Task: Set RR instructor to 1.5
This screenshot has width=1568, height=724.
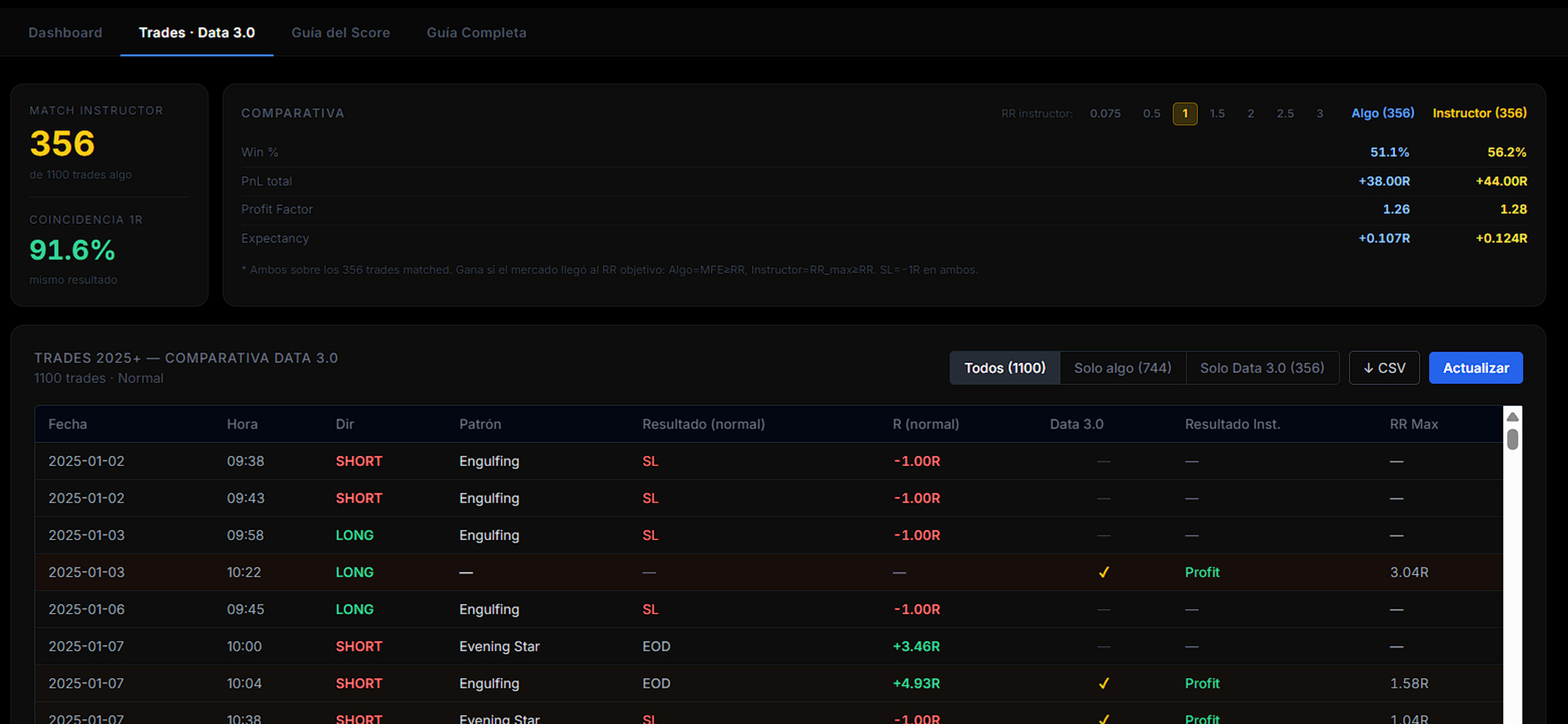Action: coord(1217,113)
